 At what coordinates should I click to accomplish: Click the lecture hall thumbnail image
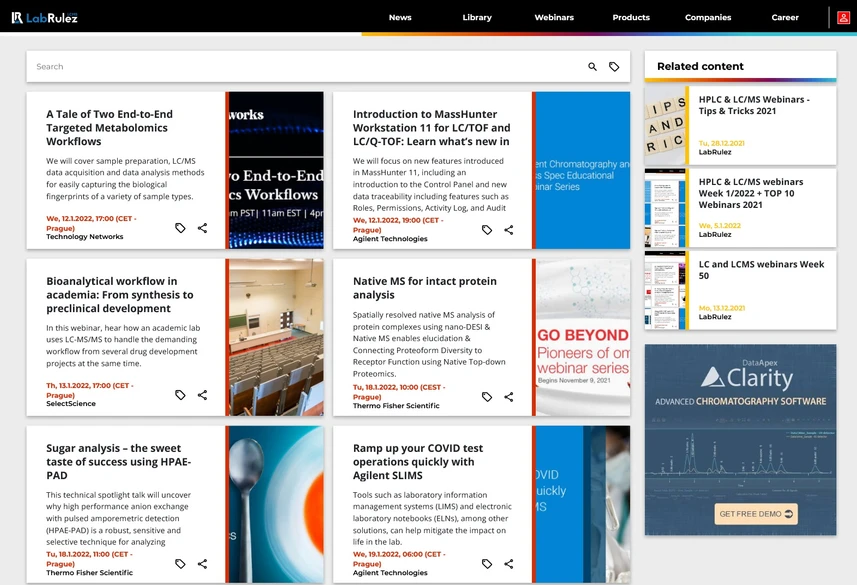tap(276, 337)
